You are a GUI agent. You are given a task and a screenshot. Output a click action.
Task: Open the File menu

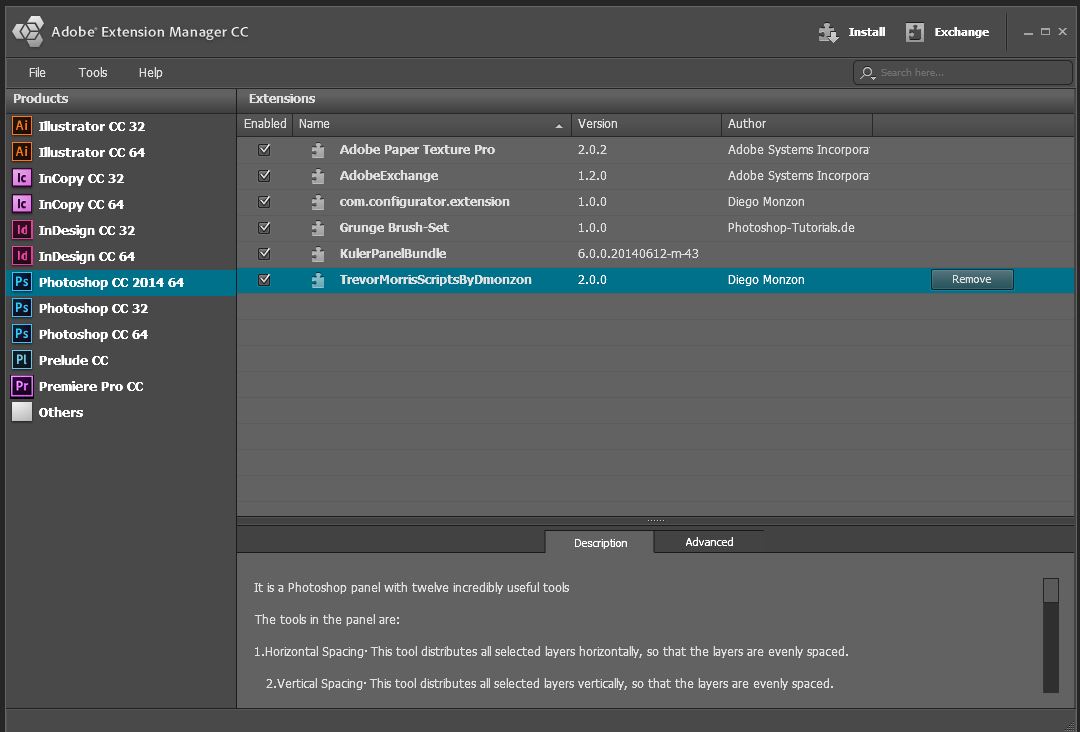click(x=36, y=72)
